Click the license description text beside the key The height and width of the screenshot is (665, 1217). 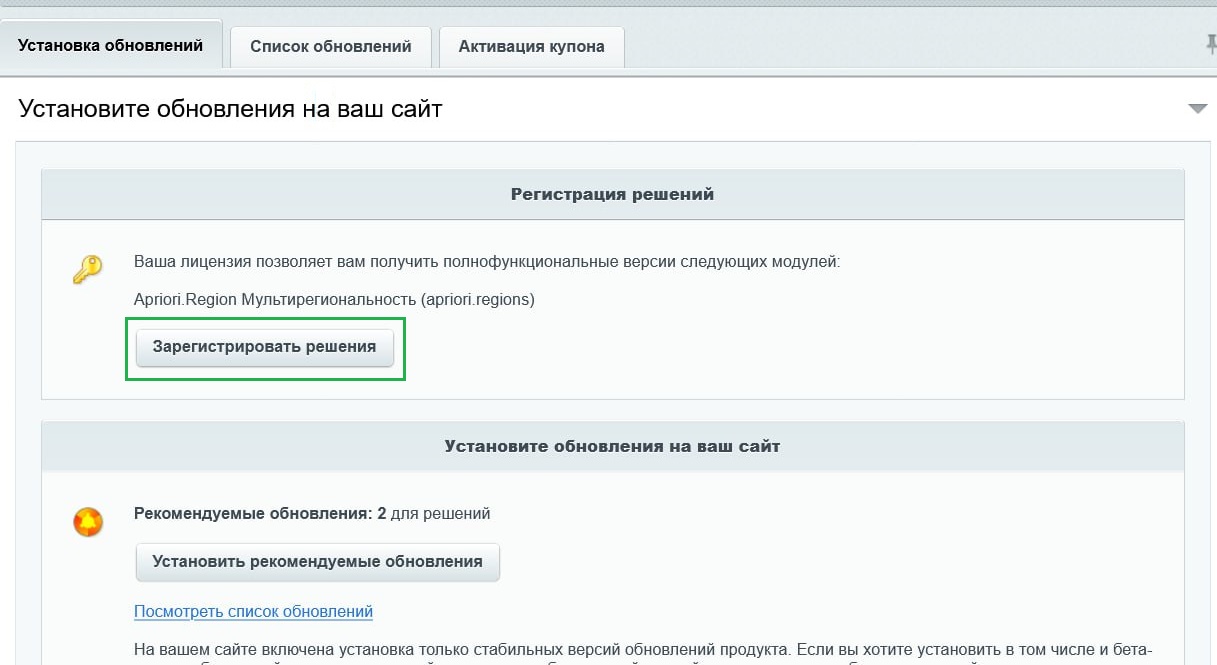point(487,262)
